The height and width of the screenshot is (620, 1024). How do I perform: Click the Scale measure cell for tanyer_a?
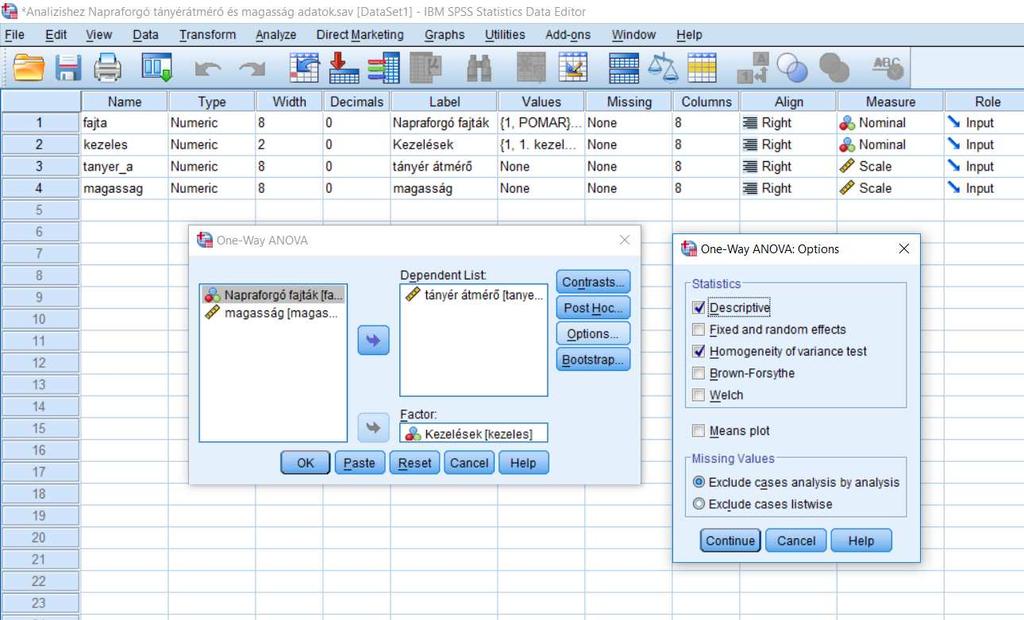(890, 166)
